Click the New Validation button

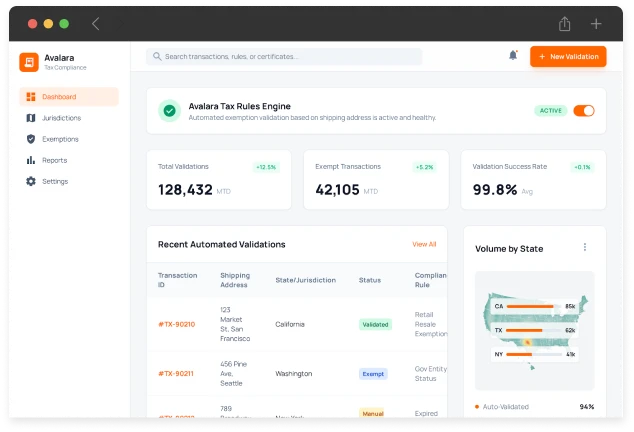568,57
